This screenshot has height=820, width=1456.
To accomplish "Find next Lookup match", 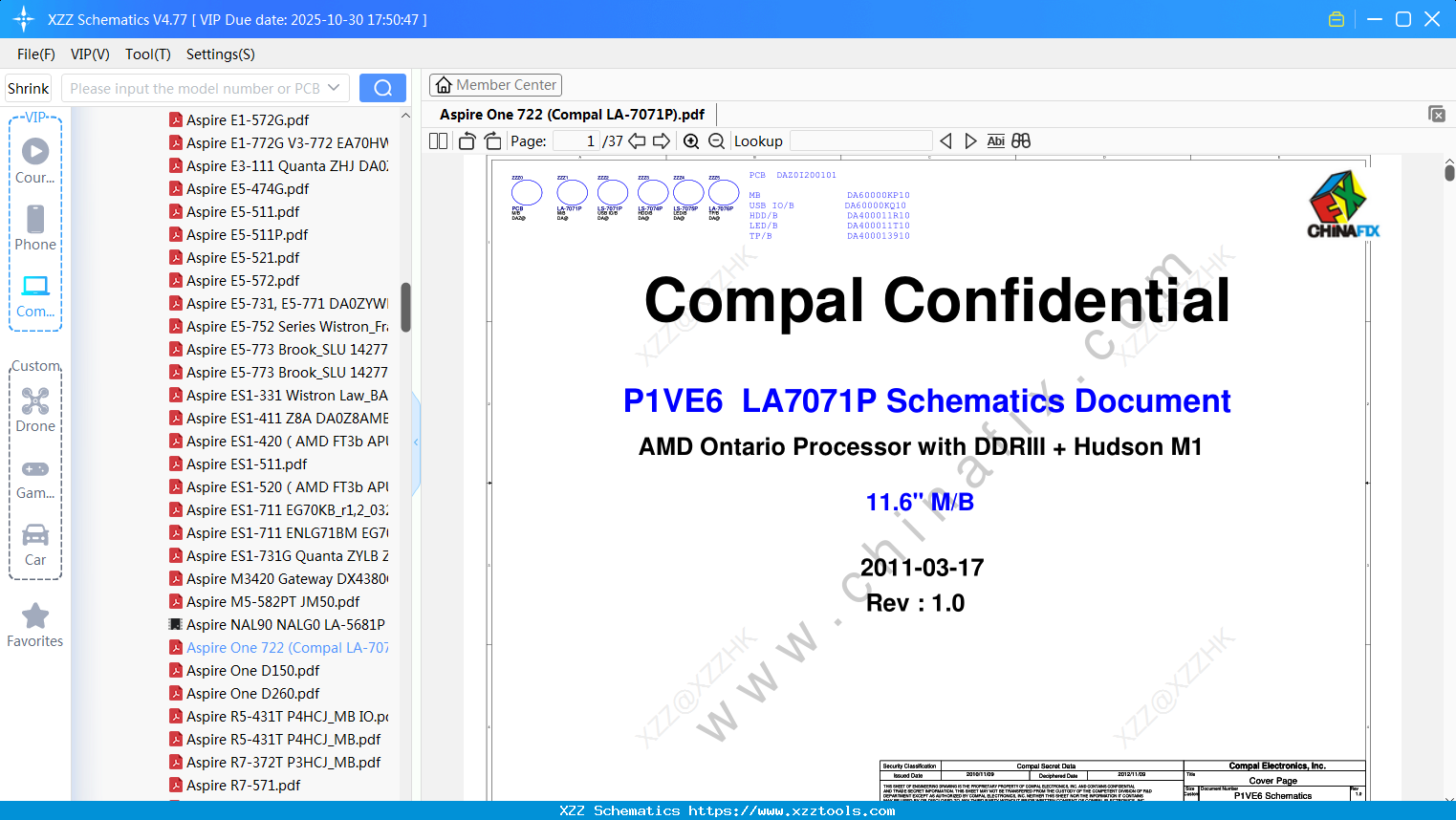I will coord(970,141).
